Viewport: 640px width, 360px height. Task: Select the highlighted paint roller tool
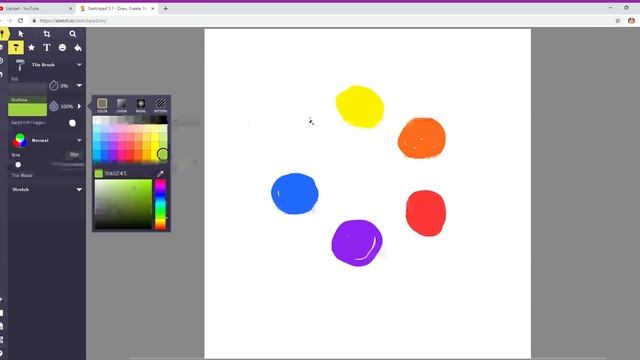pos(16,48)
